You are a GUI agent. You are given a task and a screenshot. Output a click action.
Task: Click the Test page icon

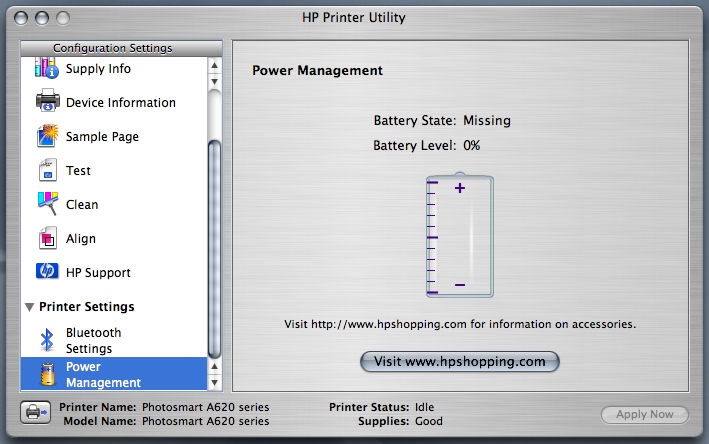(x=47, y=170)
